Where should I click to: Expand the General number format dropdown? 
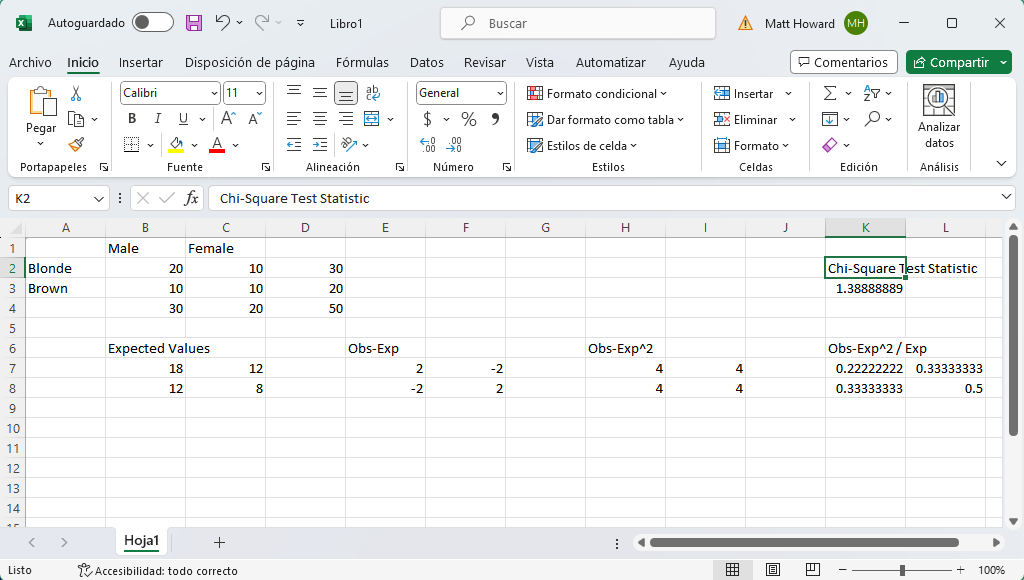click(500, 93)
